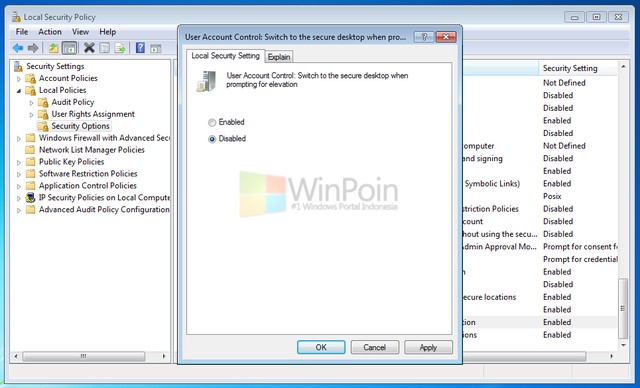Click the Security Settings root icon
640x388 pixels.
coord(18,66)
